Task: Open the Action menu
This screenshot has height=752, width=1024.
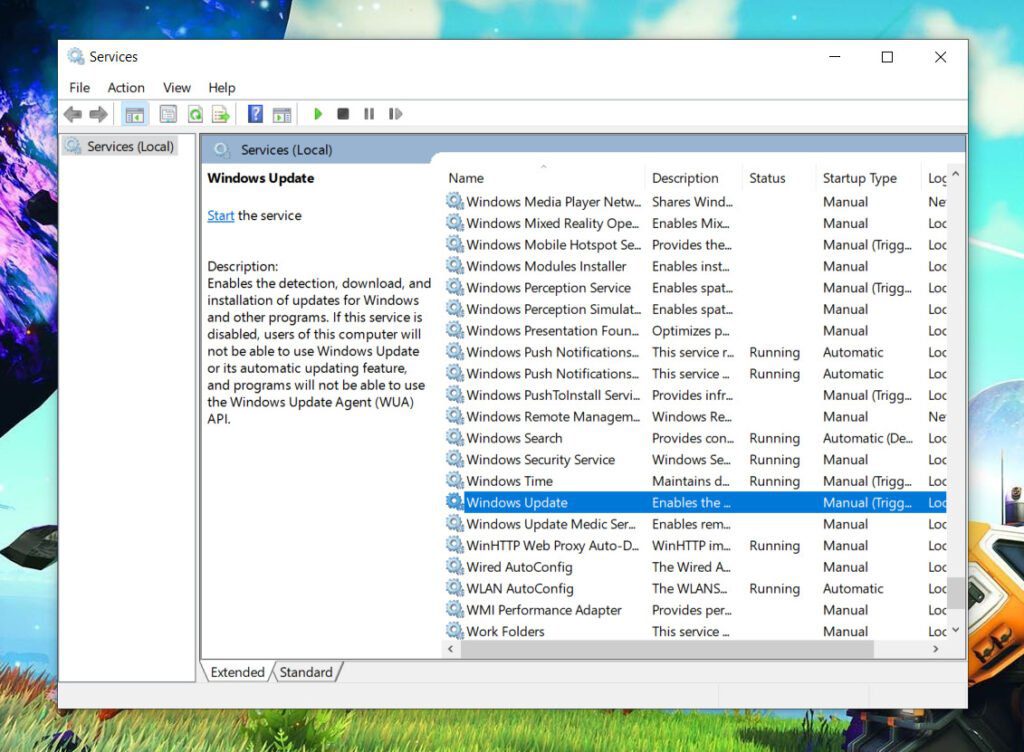Action: pyautogui.click(x=126, y=87)
